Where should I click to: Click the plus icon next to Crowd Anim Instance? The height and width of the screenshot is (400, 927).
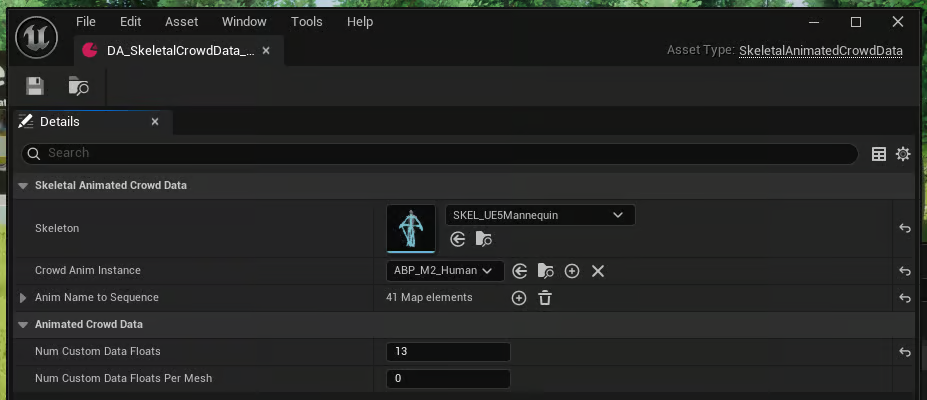[x=572, y=271]
